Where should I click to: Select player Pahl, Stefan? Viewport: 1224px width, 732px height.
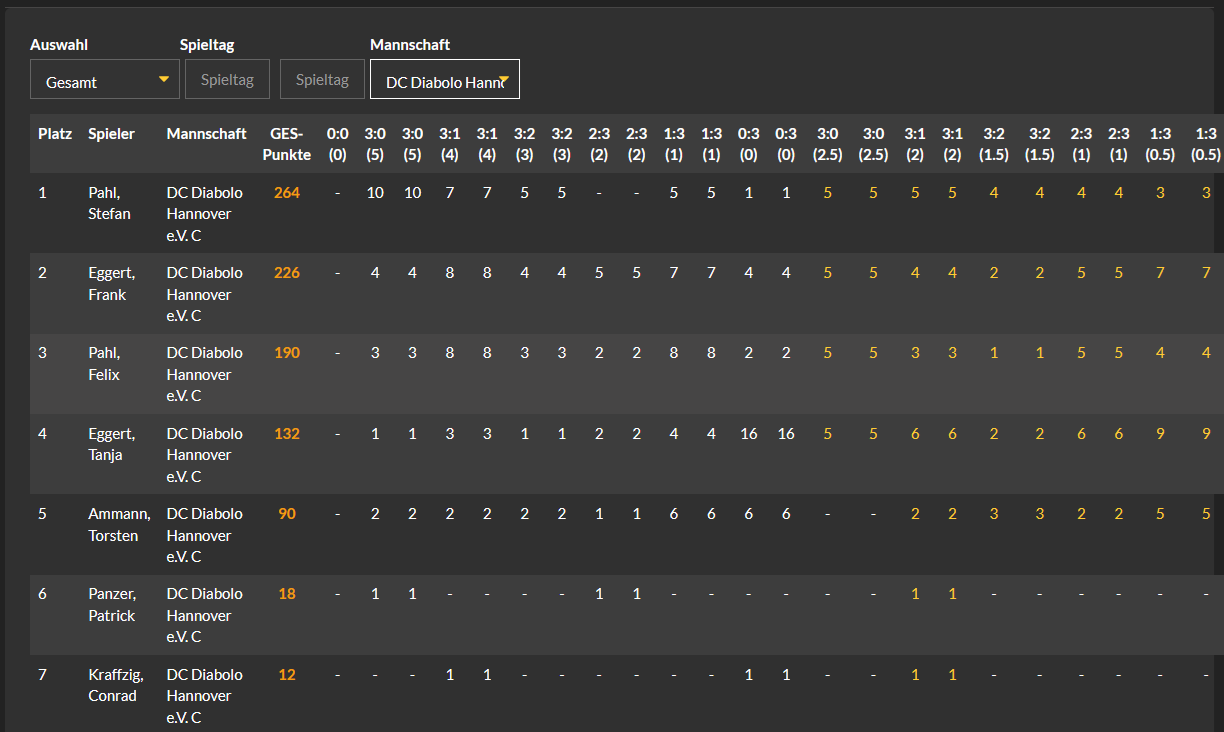tap(109, 203)
